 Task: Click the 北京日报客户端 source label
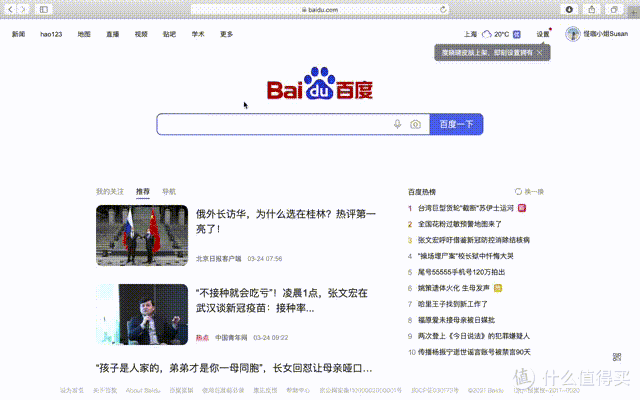(218, 259)
